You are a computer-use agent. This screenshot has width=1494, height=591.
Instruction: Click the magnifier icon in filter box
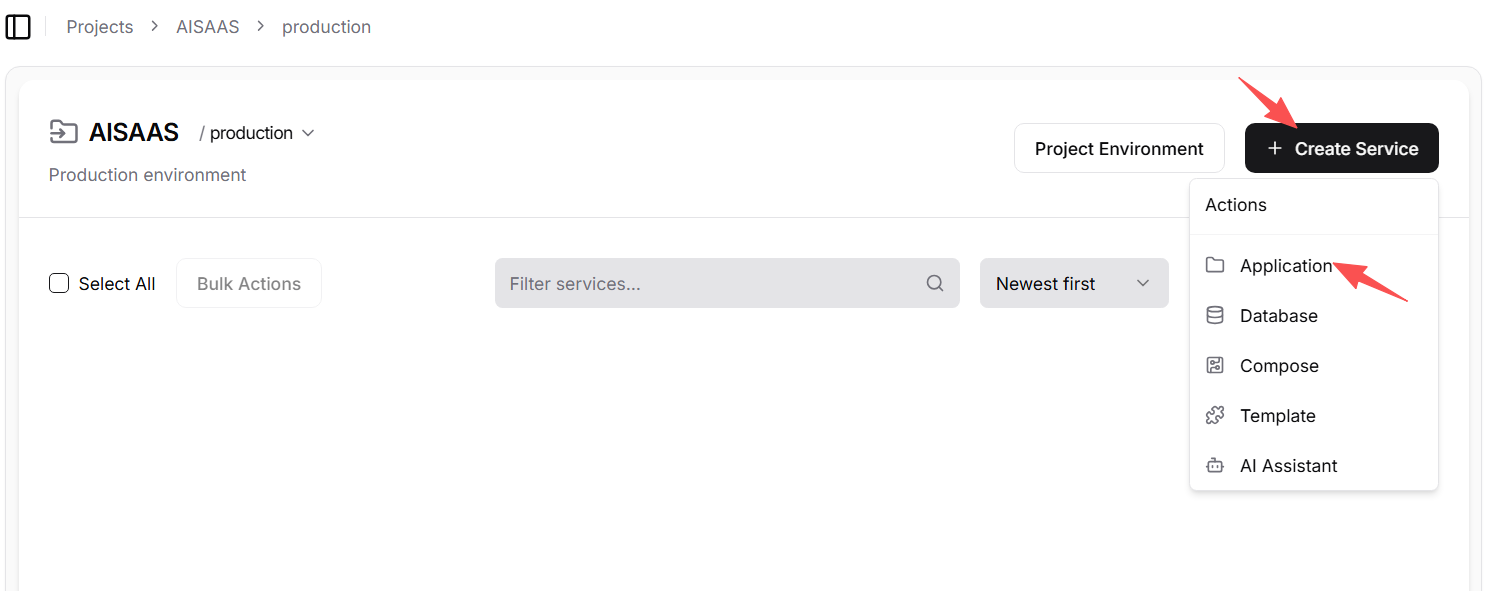935,283
